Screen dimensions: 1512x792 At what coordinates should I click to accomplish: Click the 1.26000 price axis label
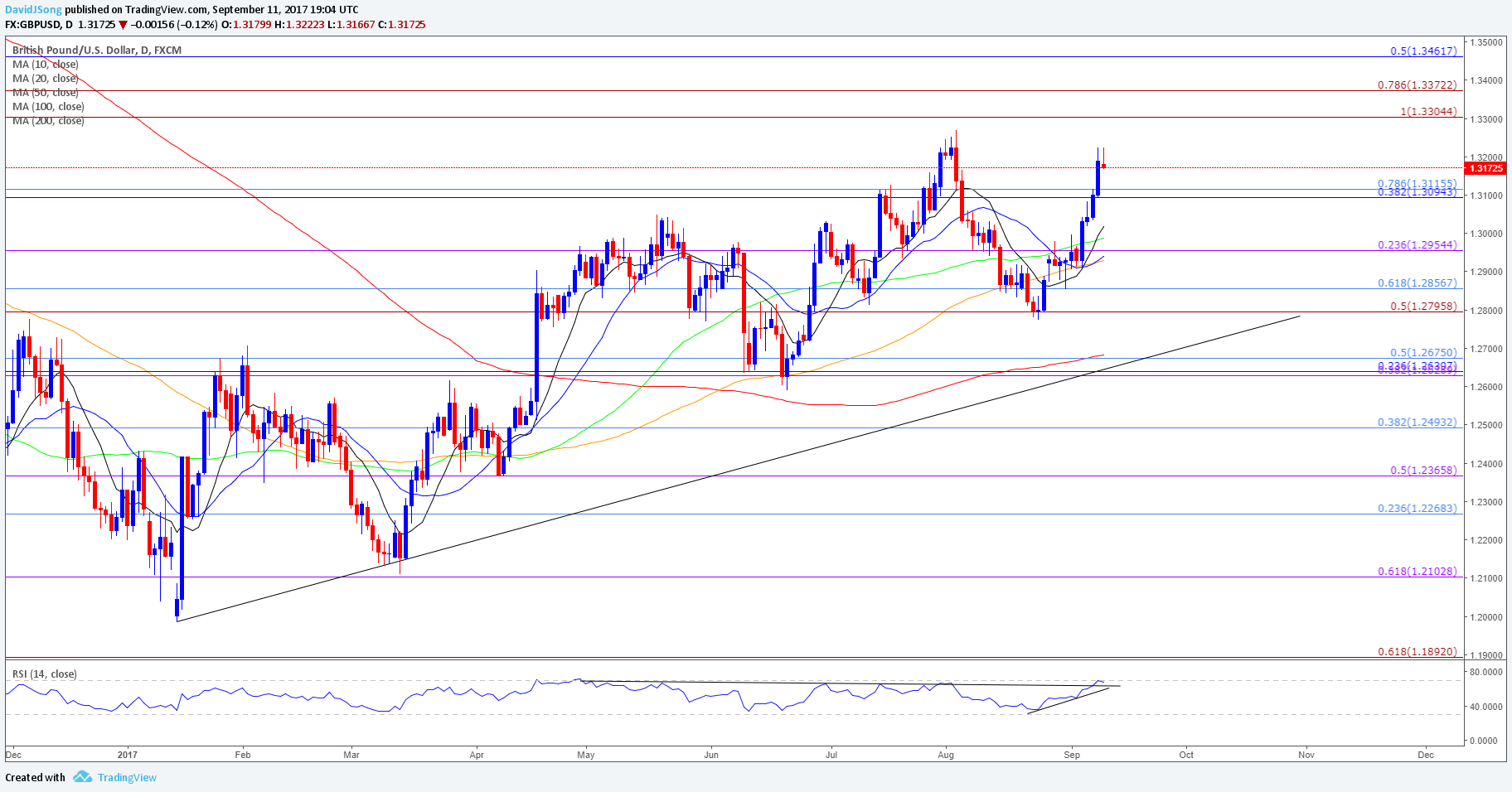1486,387
